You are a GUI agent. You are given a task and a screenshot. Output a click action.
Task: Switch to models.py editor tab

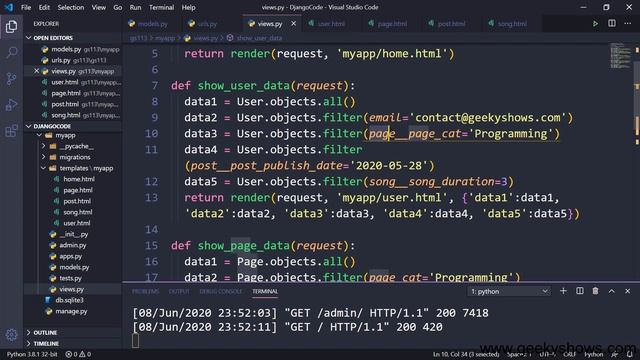[x=153, y=24]
